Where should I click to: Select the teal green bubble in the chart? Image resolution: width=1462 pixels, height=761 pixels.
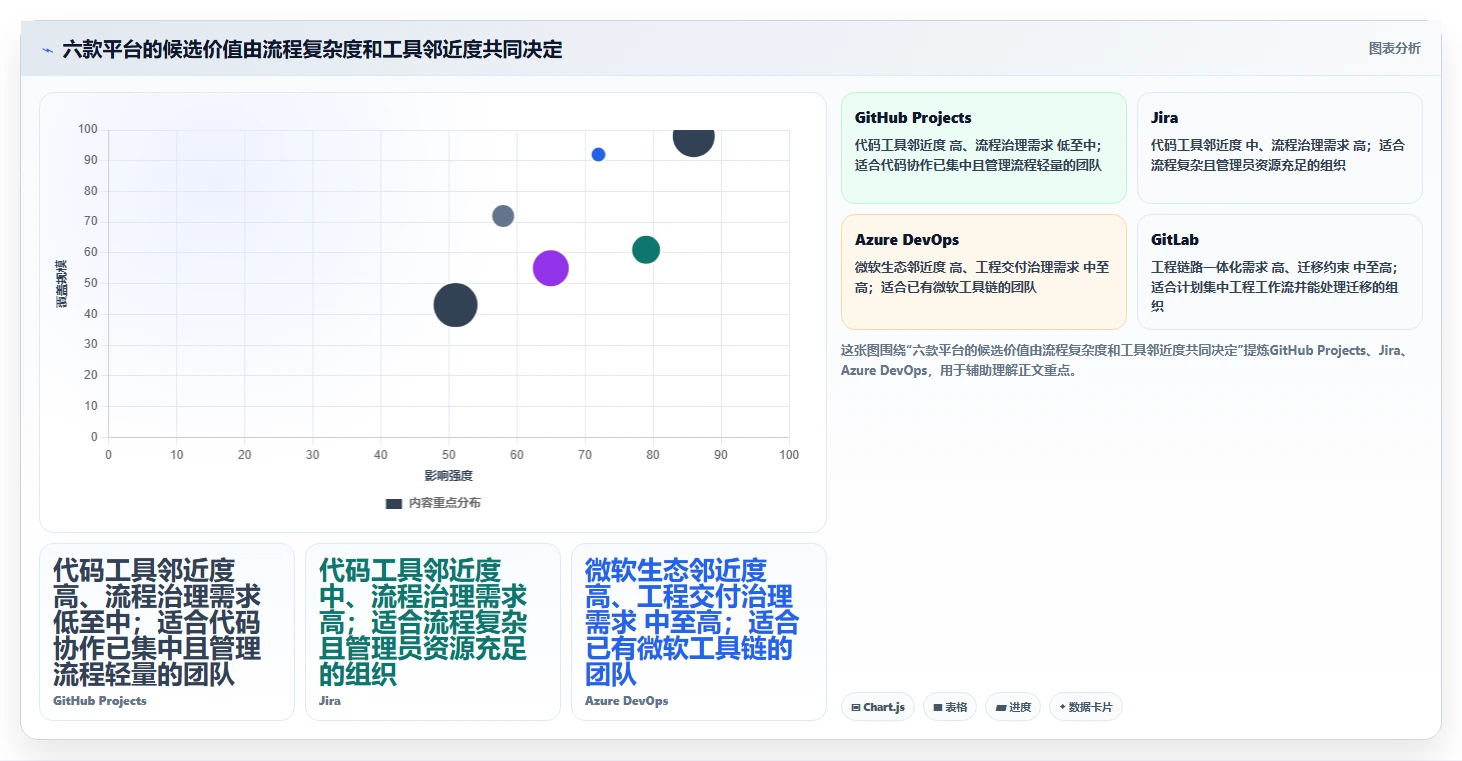646,250
